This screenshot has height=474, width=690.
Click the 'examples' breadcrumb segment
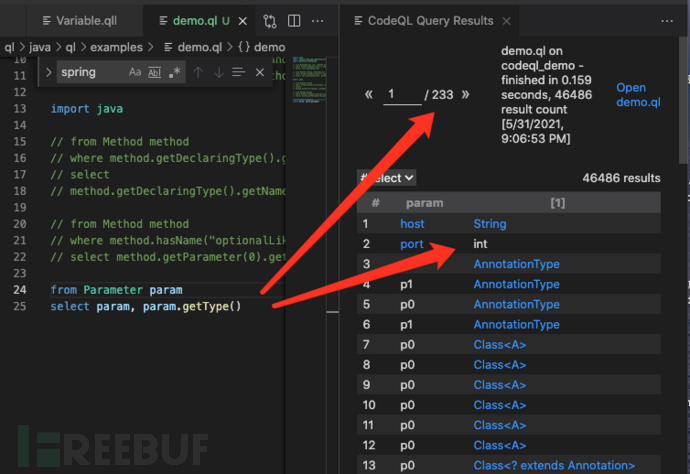(116, 47)
